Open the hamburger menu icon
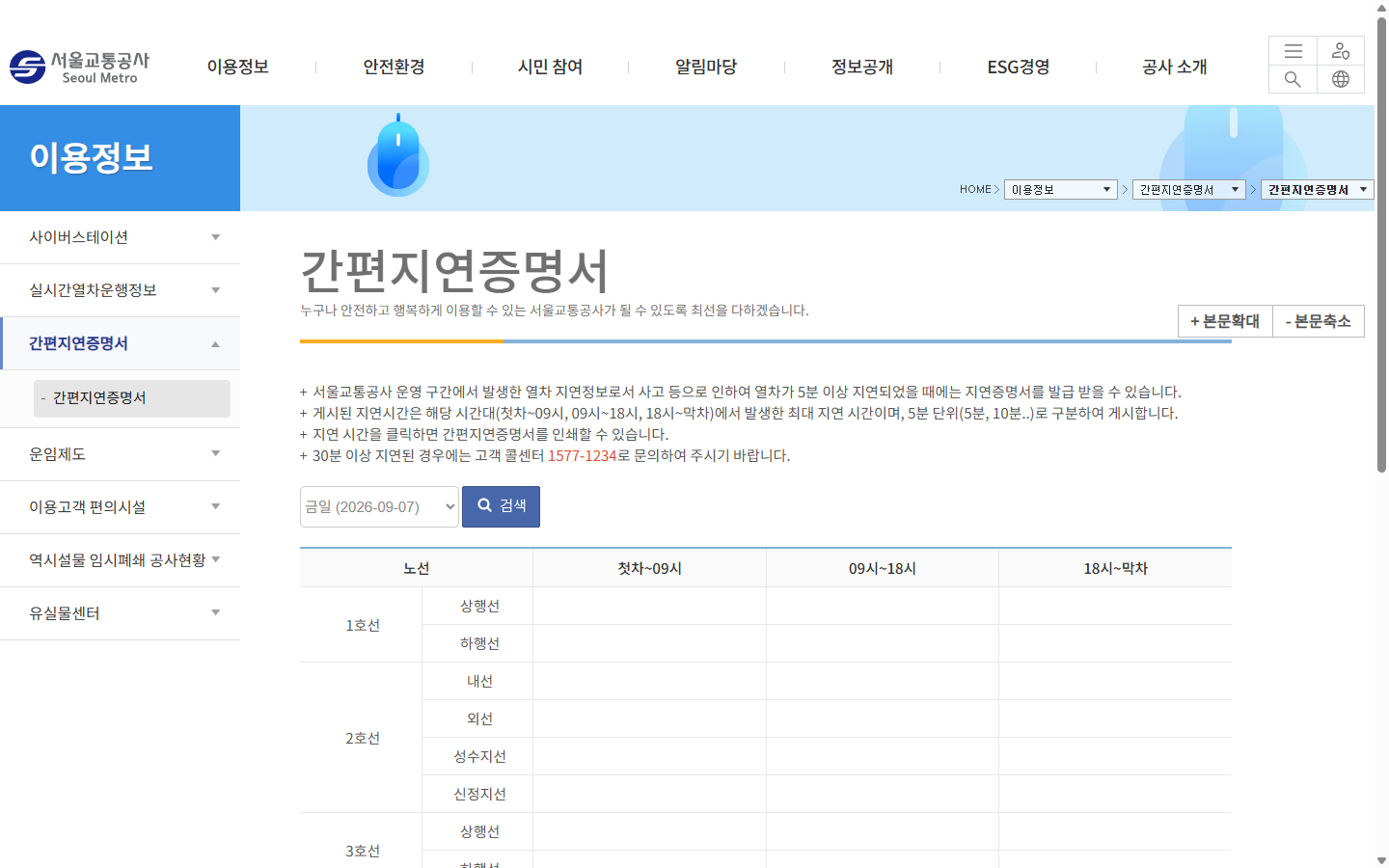The height and width of the screenshot is (868, 1389). pyautogui.click(x=1294, y=51)
